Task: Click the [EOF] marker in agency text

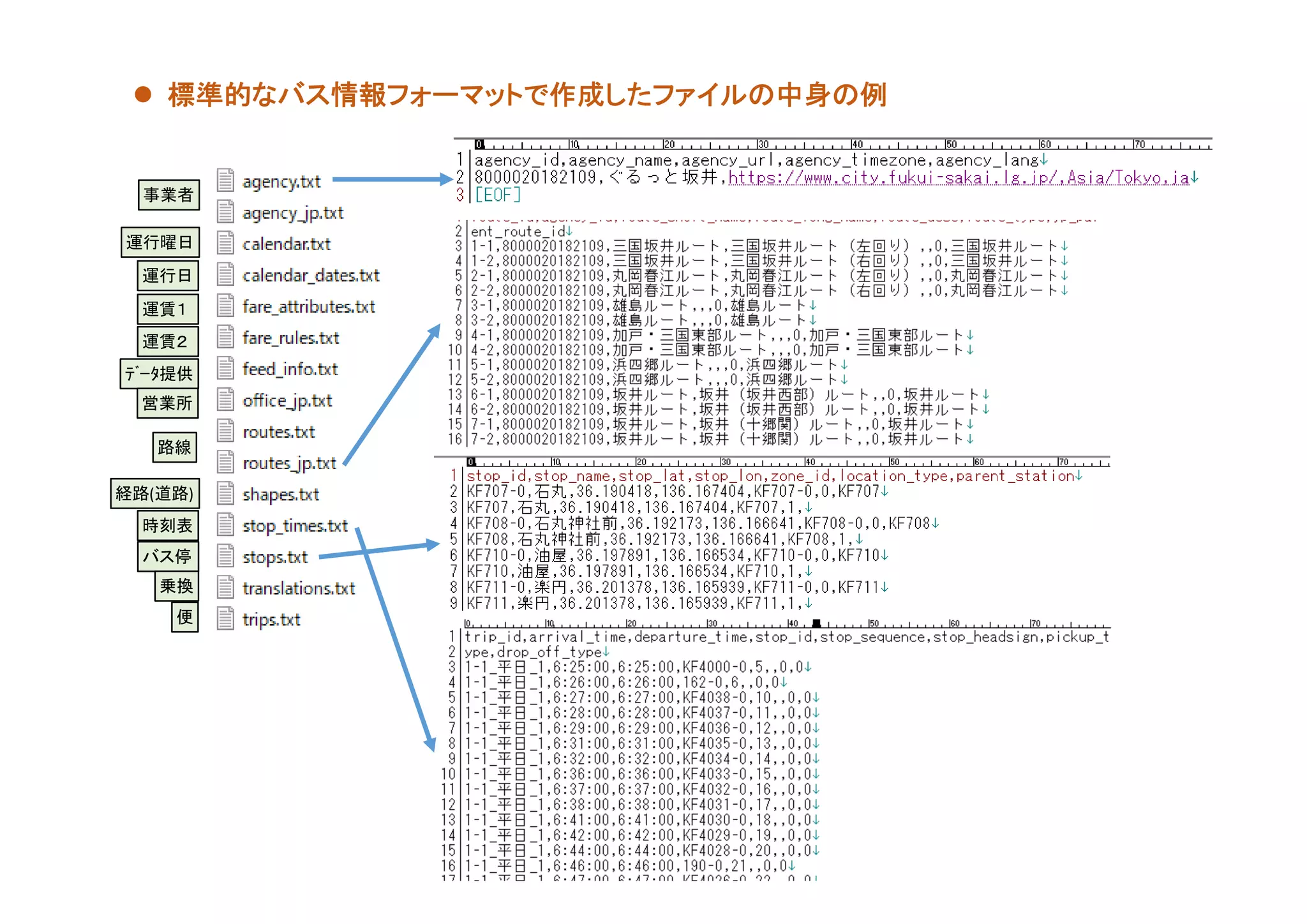Action: click(498, 195)
